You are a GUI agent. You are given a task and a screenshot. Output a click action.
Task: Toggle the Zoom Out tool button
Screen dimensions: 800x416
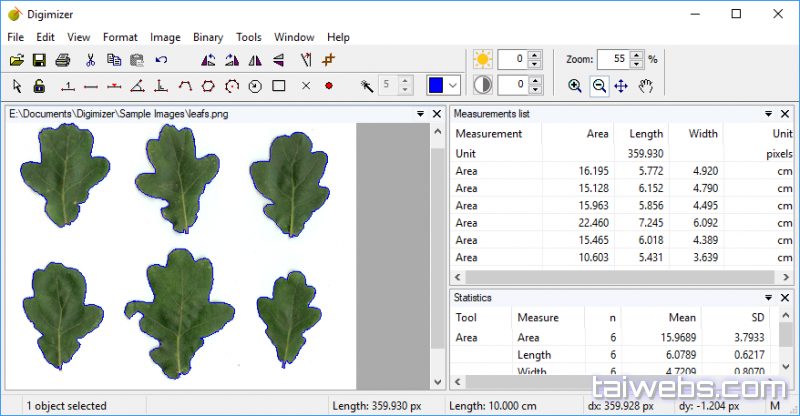598,86
